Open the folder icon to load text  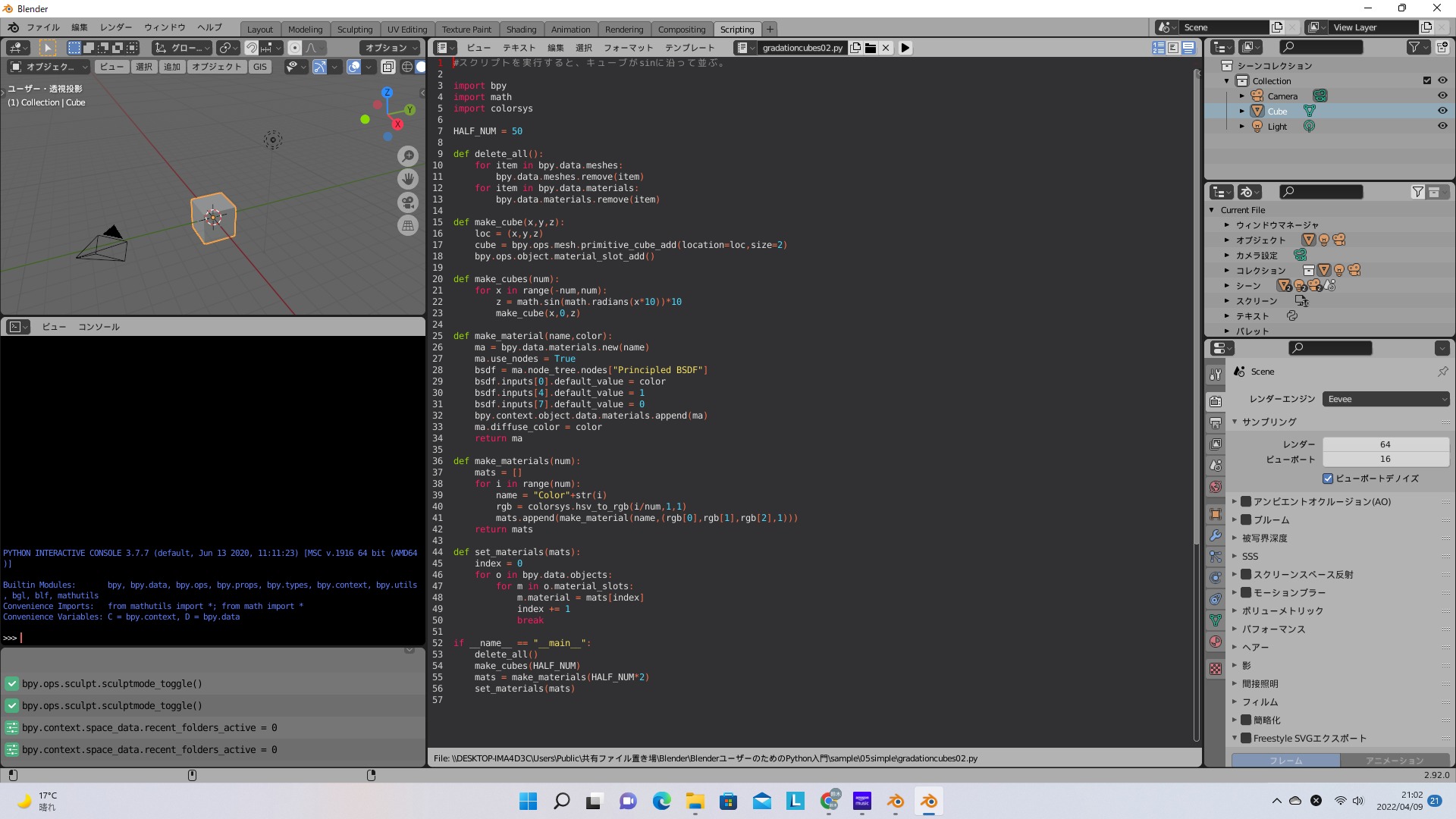coord(871,48)
